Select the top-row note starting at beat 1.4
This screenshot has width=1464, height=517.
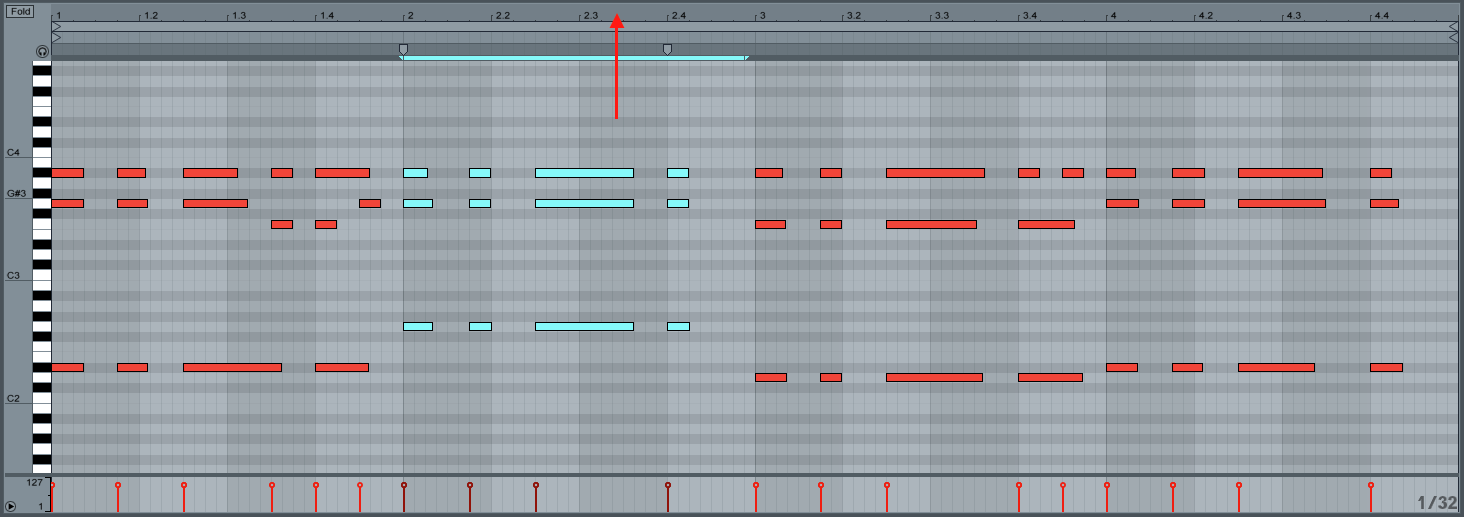coord(342,173)
